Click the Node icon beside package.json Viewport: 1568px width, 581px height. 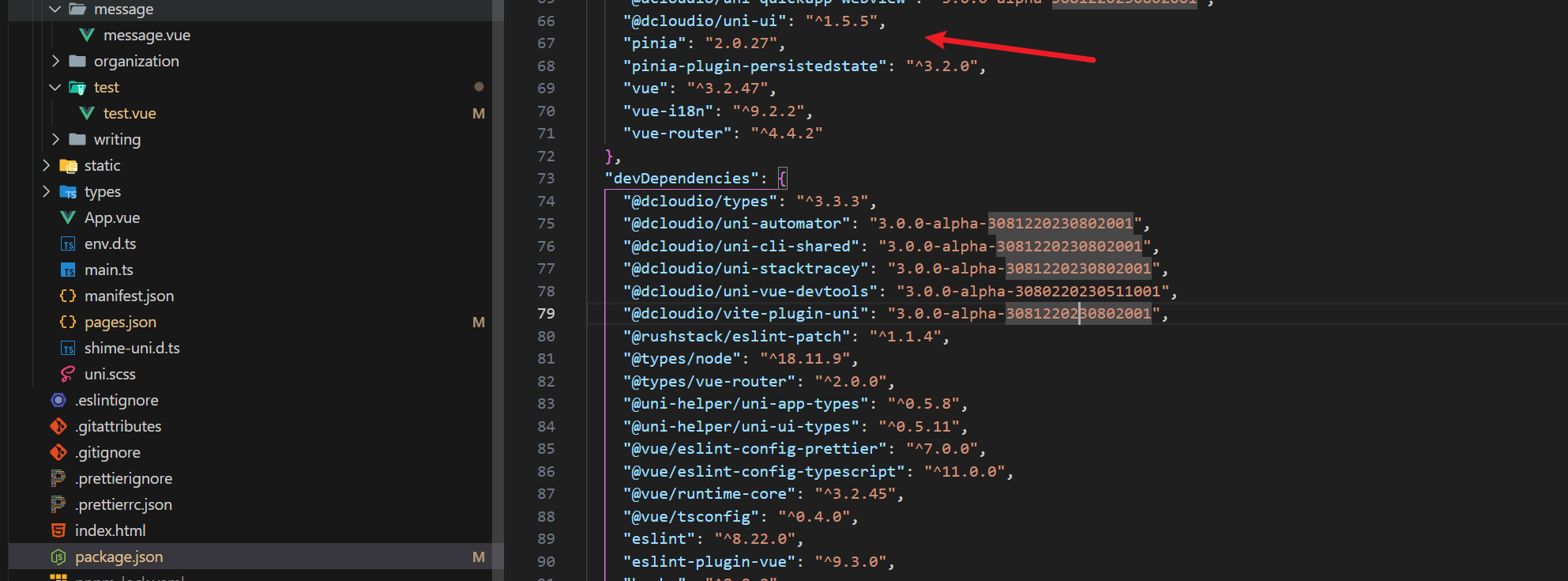click(58, 556)
